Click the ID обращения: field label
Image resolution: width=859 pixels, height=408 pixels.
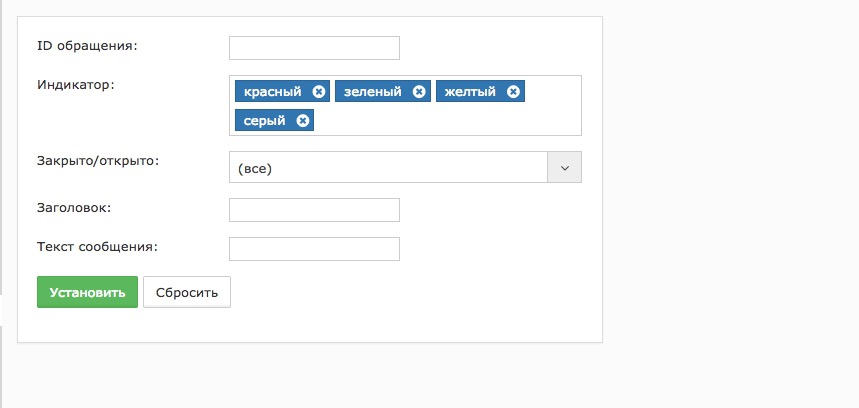coord(87,46)
